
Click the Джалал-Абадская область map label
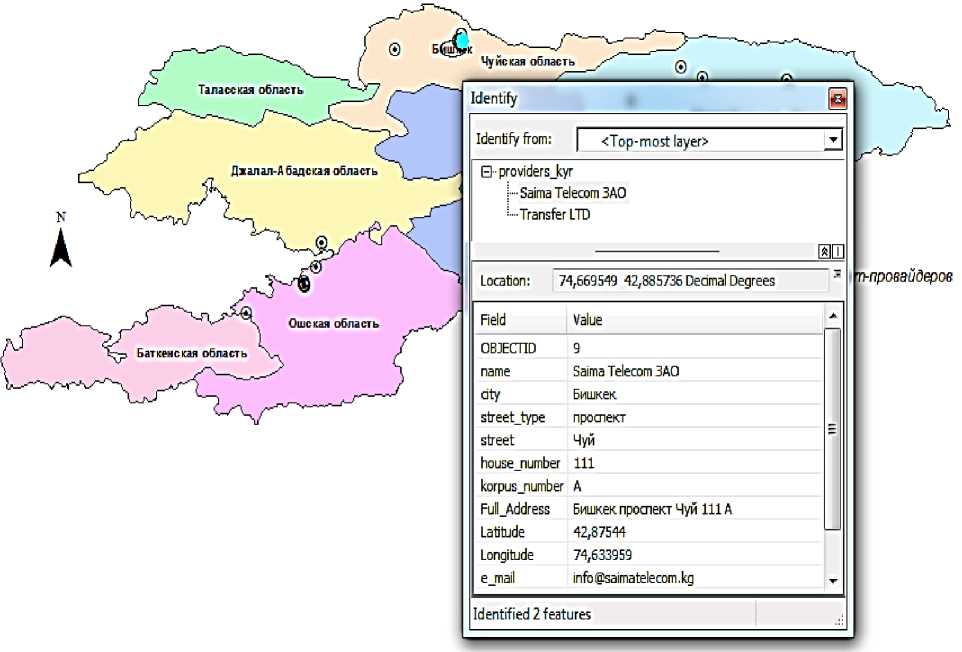[304, 171]
